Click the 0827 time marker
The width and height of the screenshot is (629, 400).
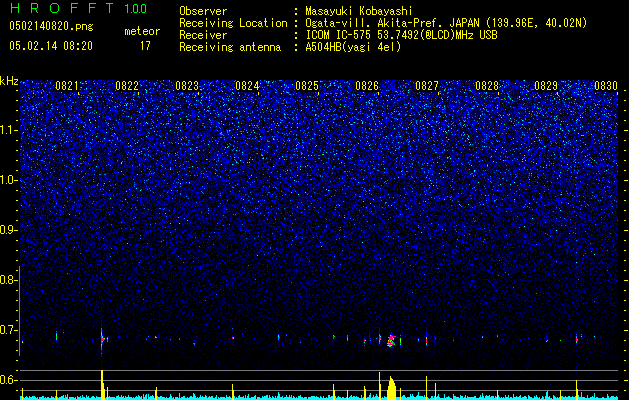427,86
